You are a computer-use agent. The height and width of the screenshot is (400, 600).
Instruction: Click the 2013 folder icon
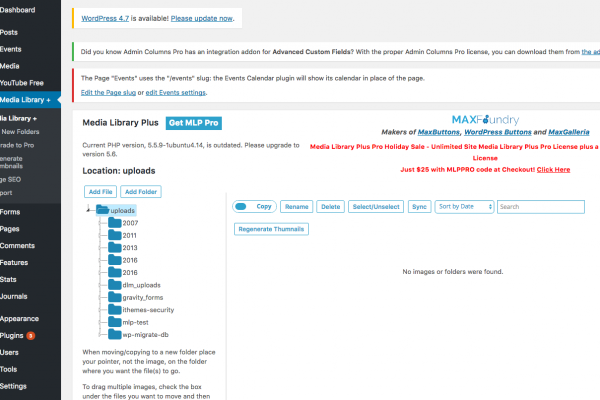pos(115,248)
